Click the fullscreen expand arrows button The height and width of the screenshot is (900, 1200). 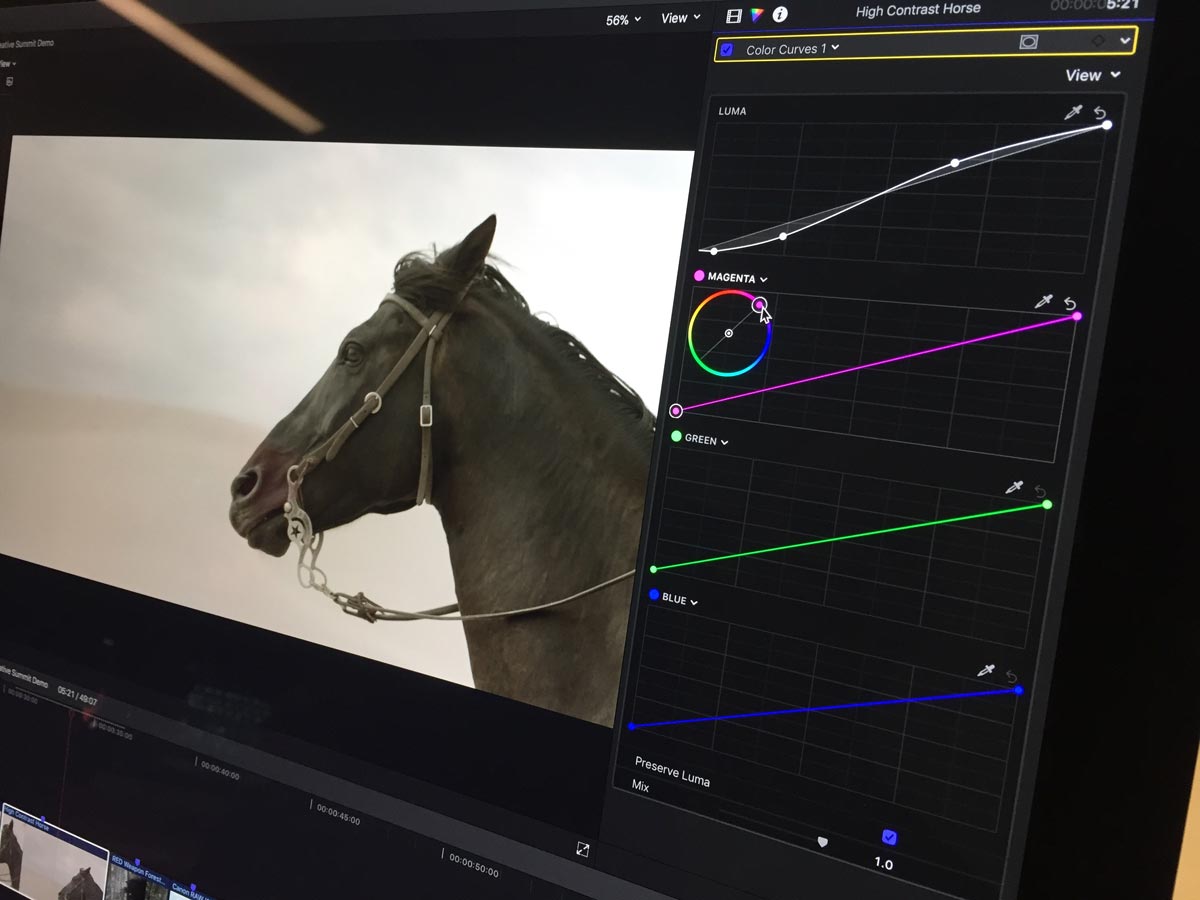click(x=583, y=848)
